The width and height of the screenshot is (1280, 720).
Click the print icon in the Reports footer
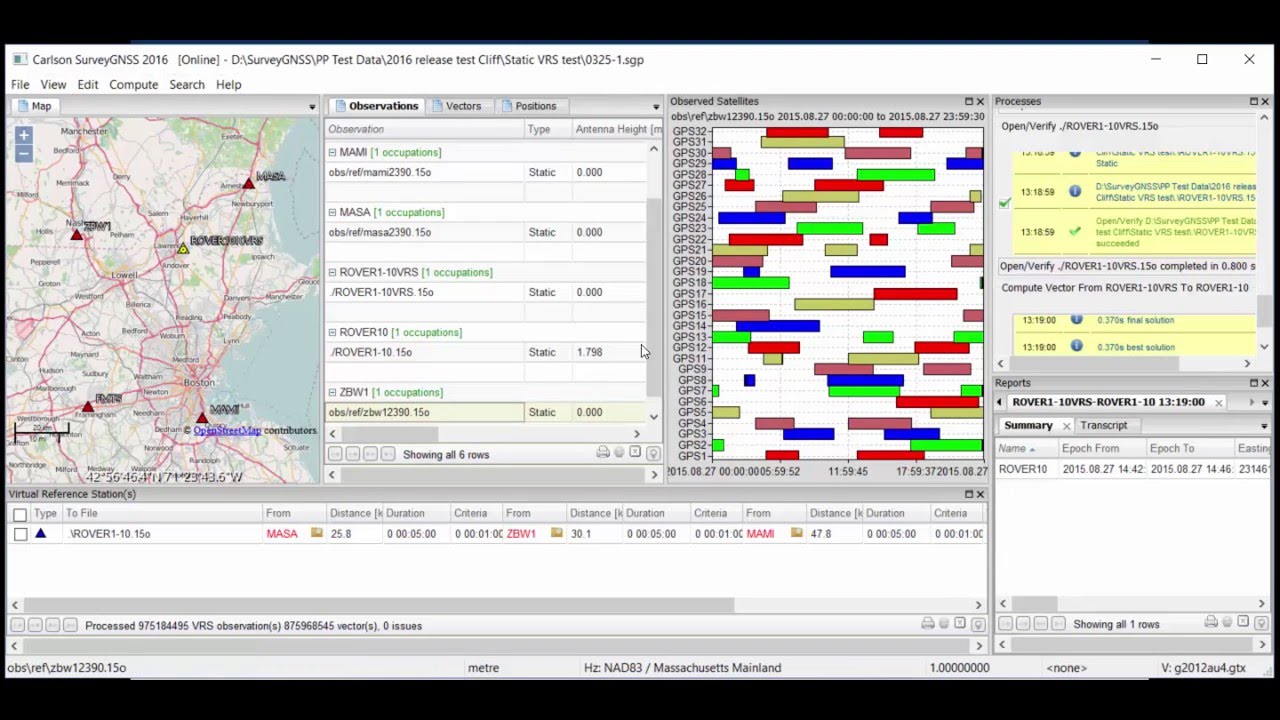coord(1211,623)
